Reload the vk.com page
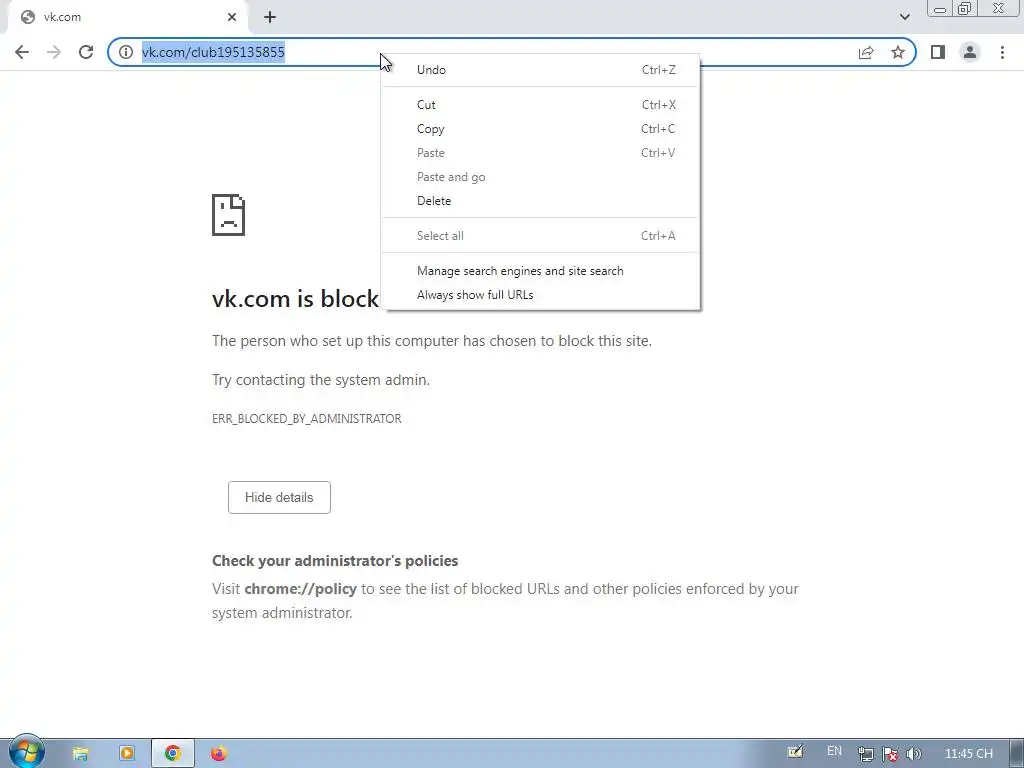Screen dimensions: 1024x768 86,52
